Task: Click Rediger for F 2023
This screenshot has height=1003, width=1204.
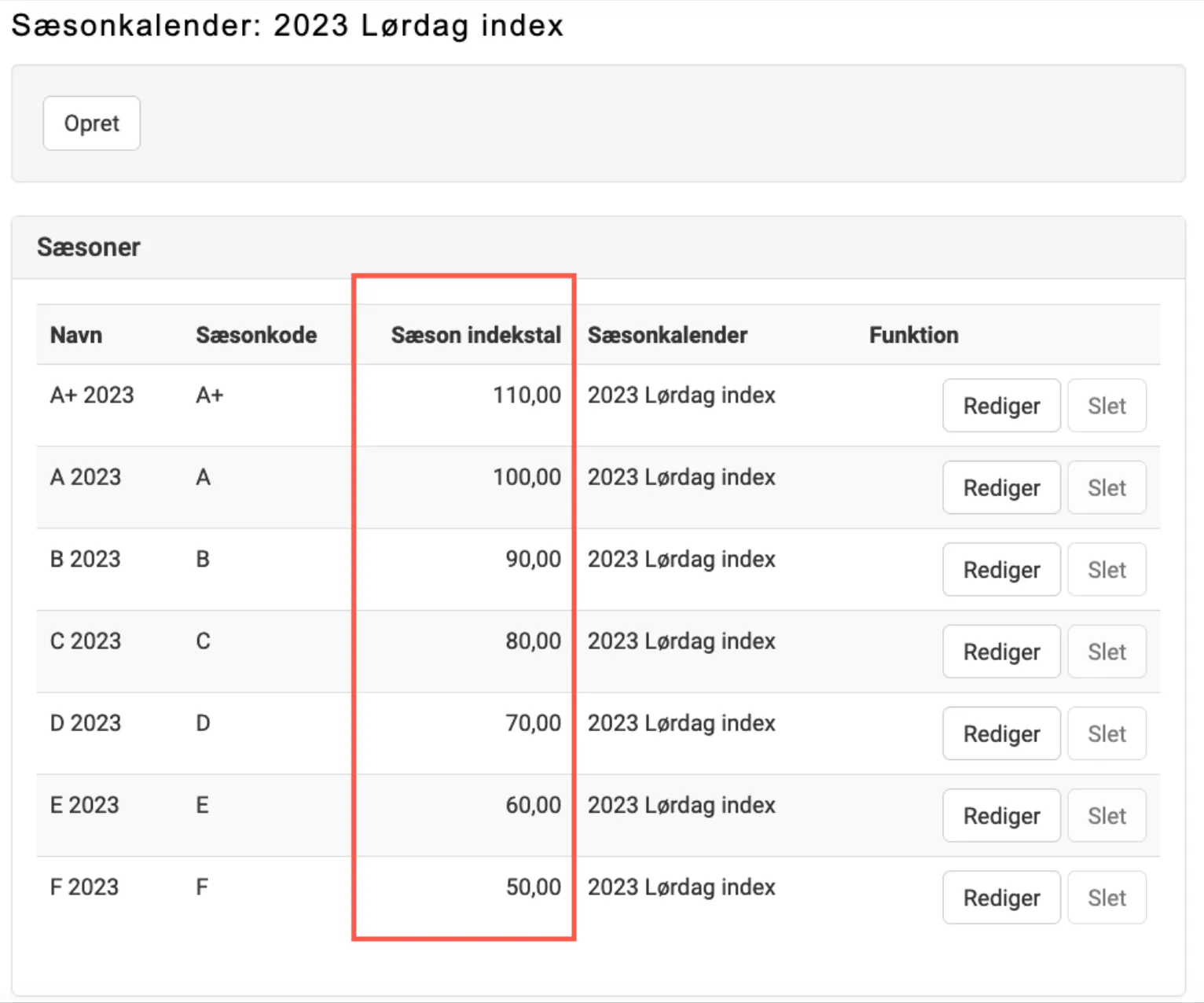Action: point(1001,898)
